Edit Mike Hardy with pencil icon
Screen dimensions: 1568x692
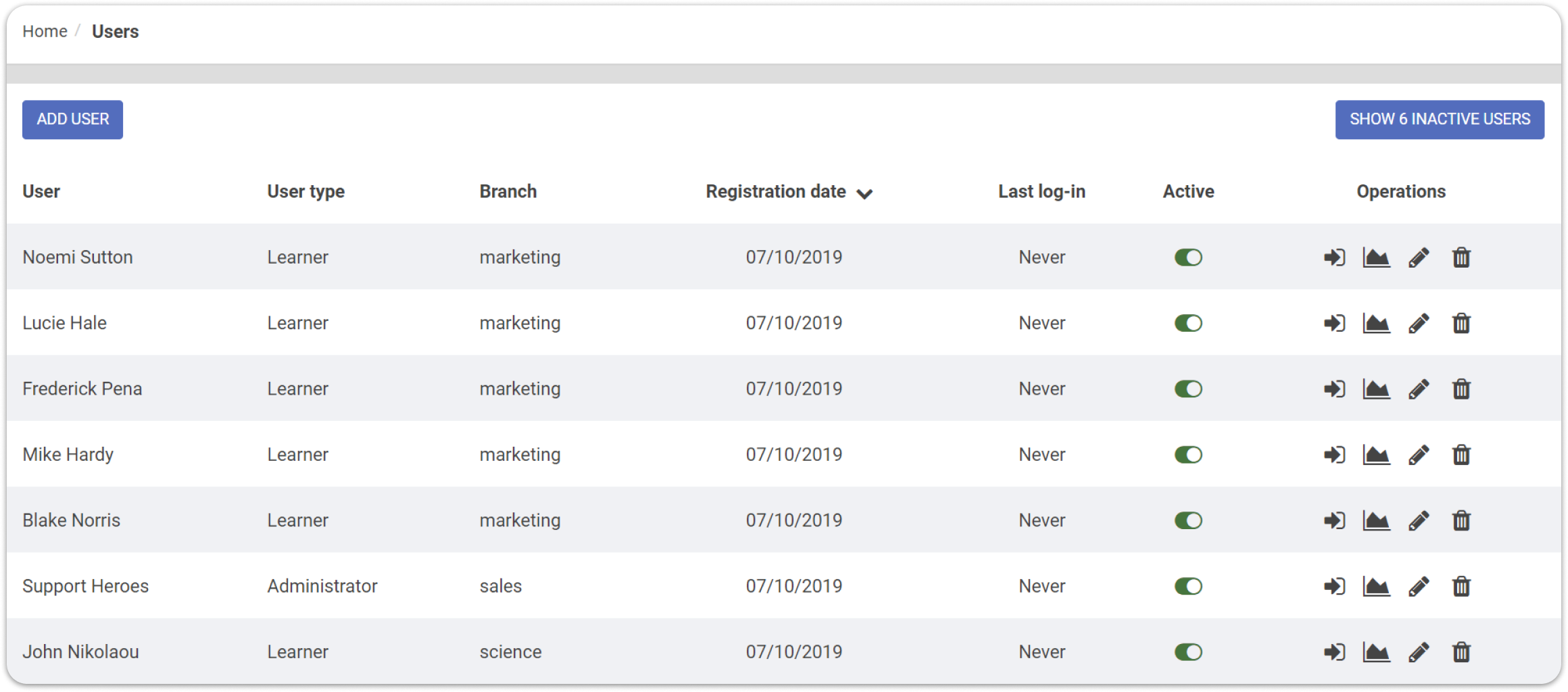tap(1419, 455)
